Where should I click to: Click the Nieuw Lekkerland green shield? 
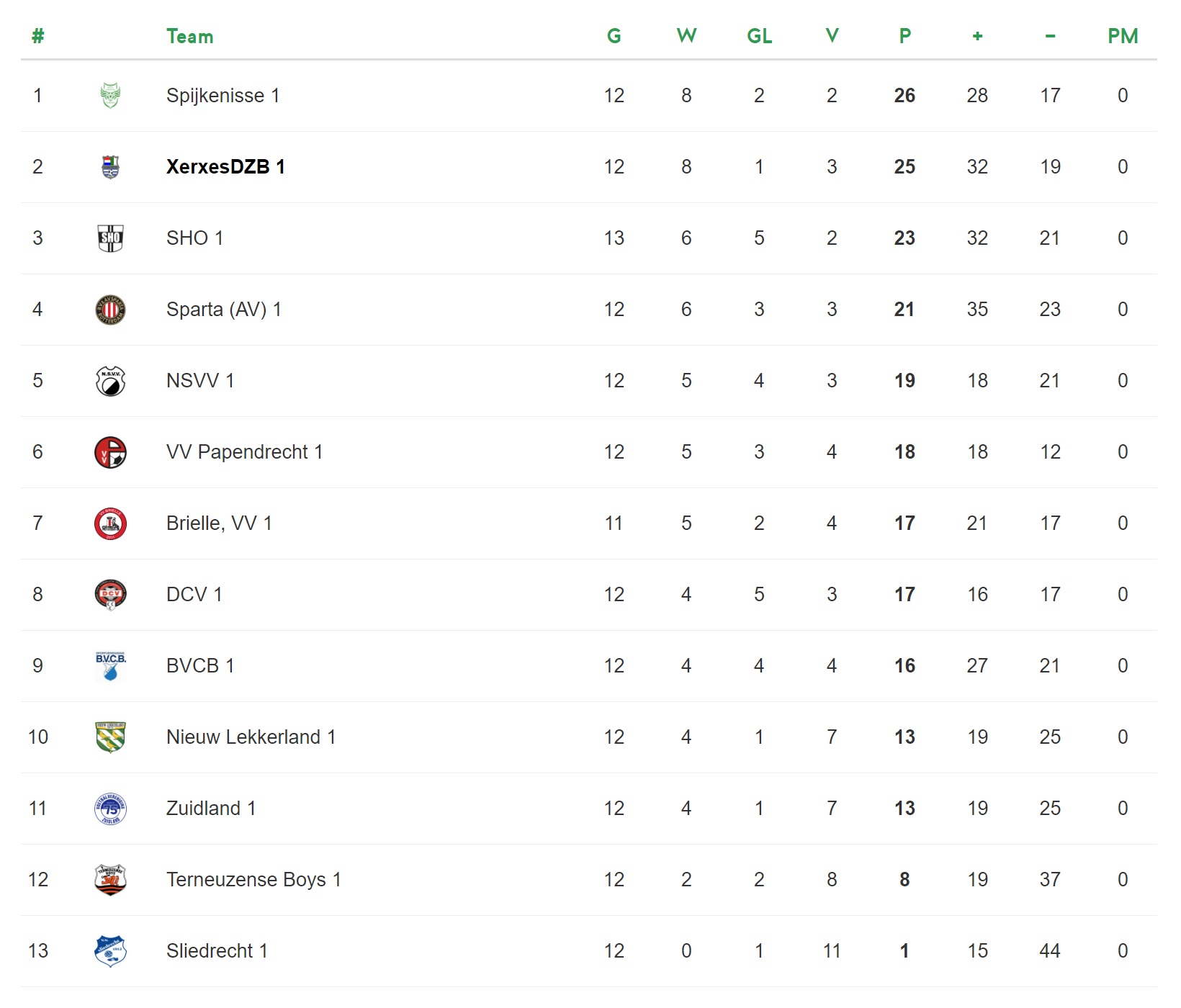(x=110, y=737)
